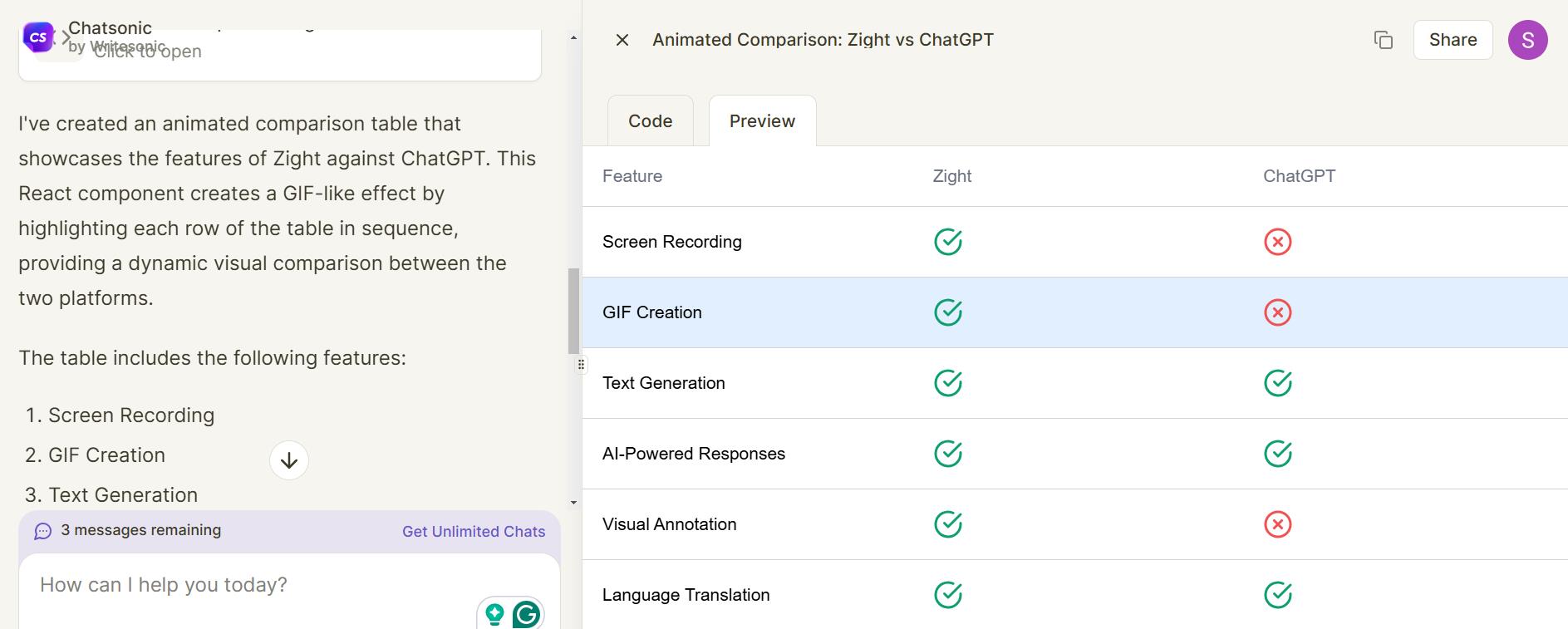Click the Grammarly icon in input box
Image resolution: width=1568 pixels, height=629 pixels.
[526, 614]
